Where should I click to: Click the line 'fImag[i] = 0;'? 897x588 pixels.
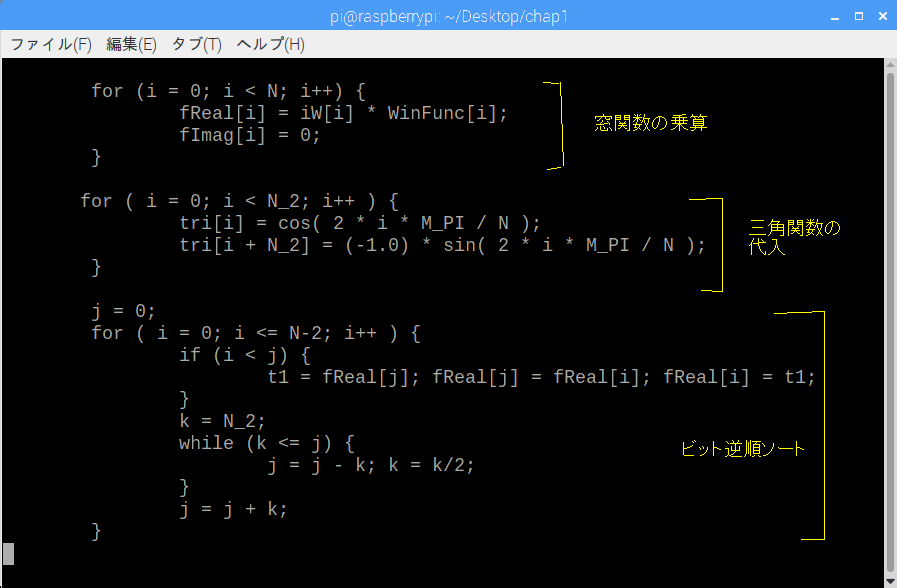250,136
